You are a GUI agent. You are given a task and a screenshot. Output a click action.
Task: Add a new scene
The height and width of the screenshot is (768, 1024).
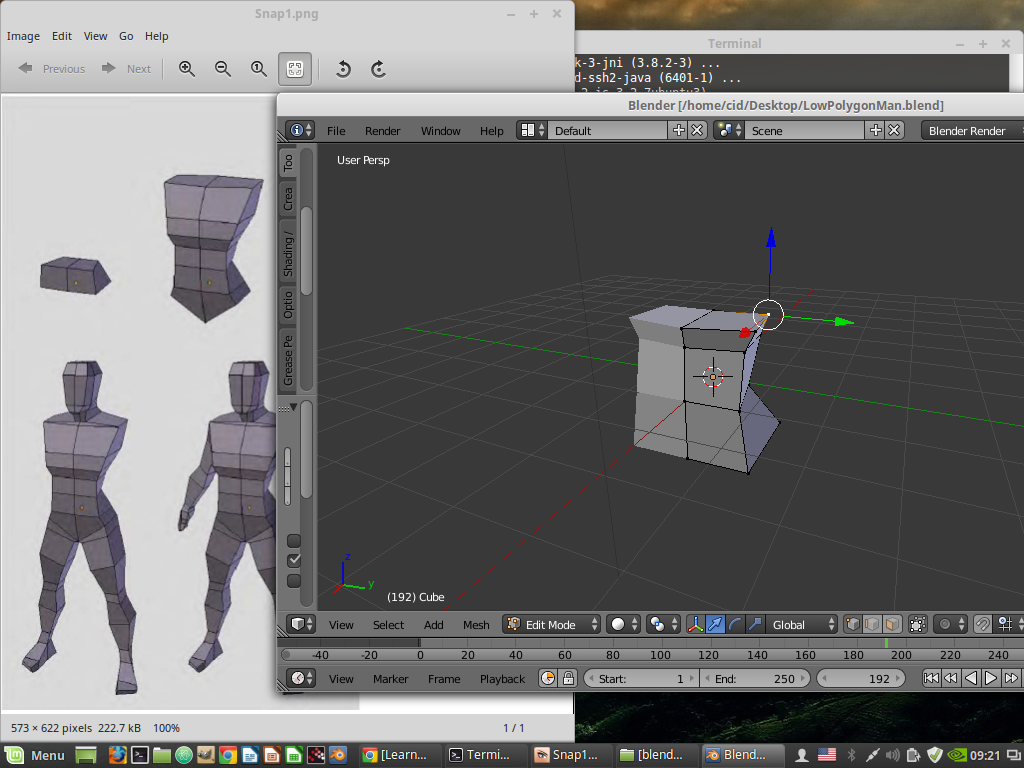876,130
